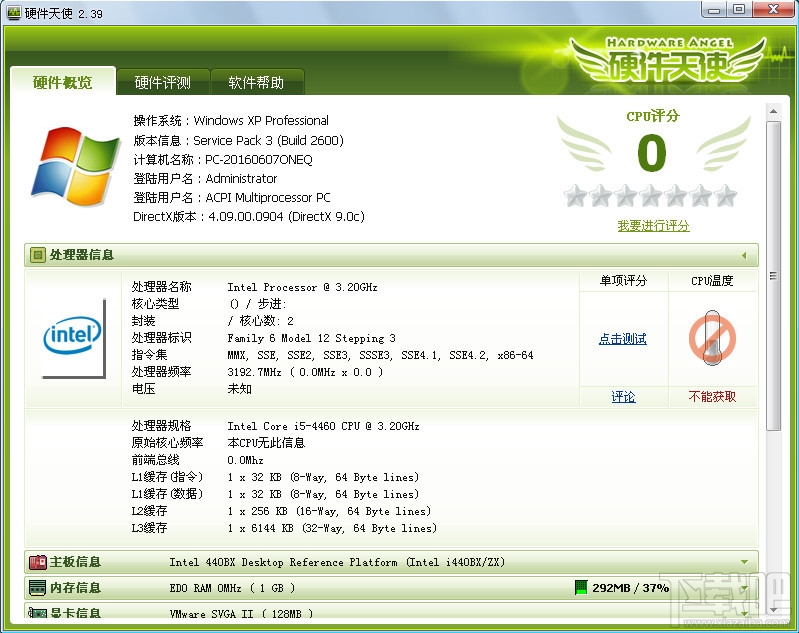Minimize the 硬件天使 window
This screenshot has width=799, height=633.
714,10
